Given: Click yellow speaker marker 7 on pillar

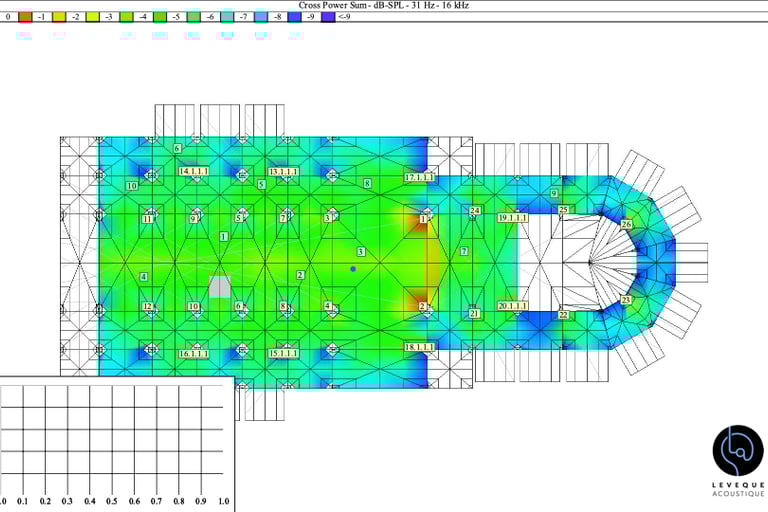Looking at the screenshot, I should coord(283,218).
